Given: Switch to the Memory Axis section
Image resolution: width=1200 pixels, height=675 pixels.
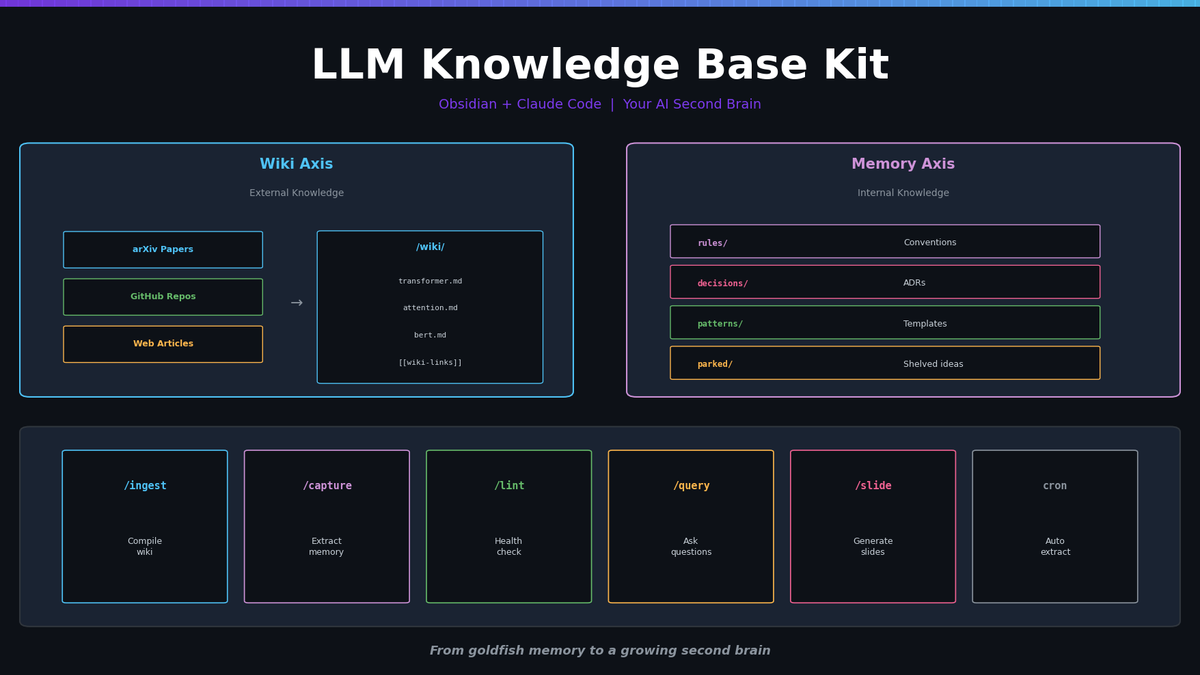Looking at the screenshot, I should (903, 163).
